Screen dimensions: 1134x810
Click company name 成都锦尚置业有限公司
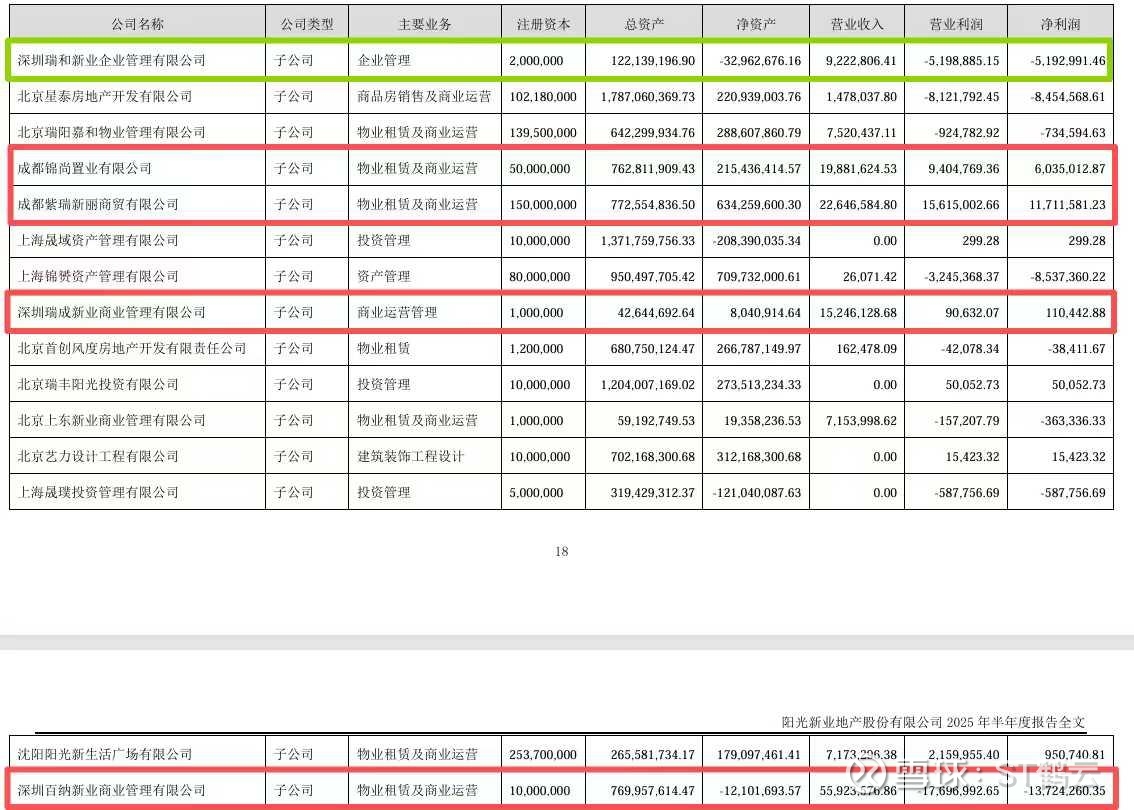85,169
